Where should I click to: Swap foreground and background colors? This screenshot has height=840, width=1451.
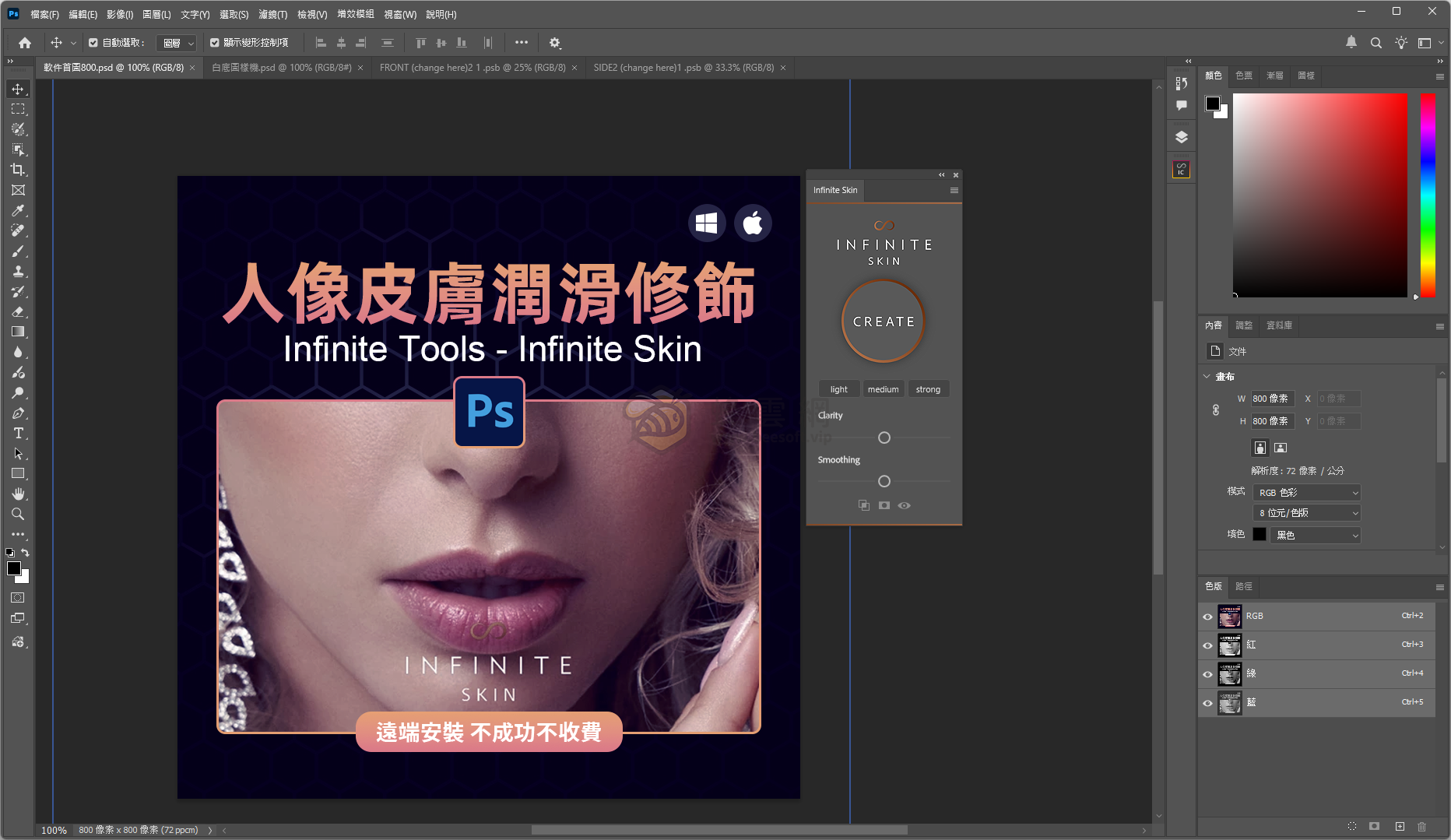tap(25, 552)
